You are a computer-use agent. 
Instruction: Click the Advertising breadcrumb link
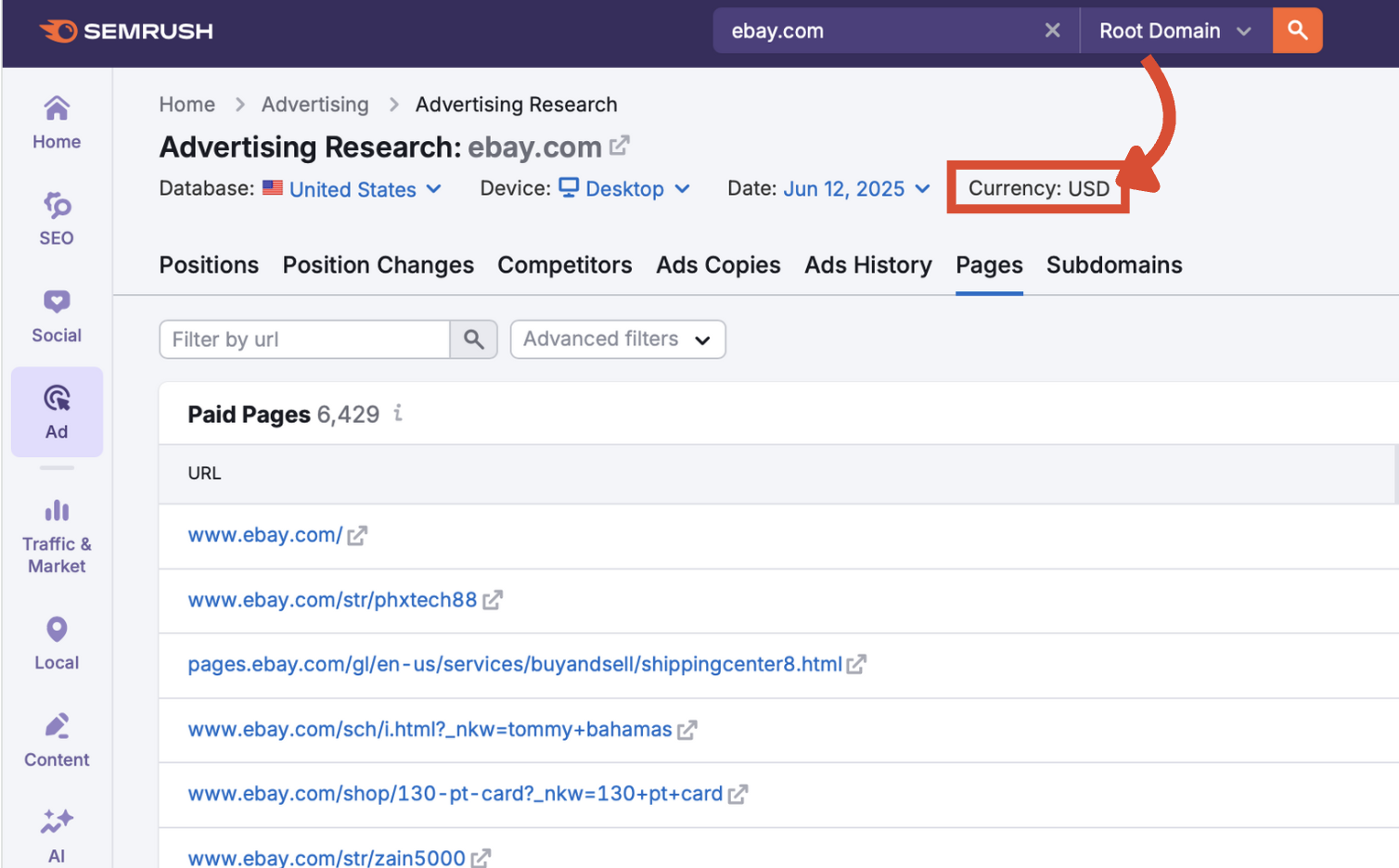tap(314, 105)
